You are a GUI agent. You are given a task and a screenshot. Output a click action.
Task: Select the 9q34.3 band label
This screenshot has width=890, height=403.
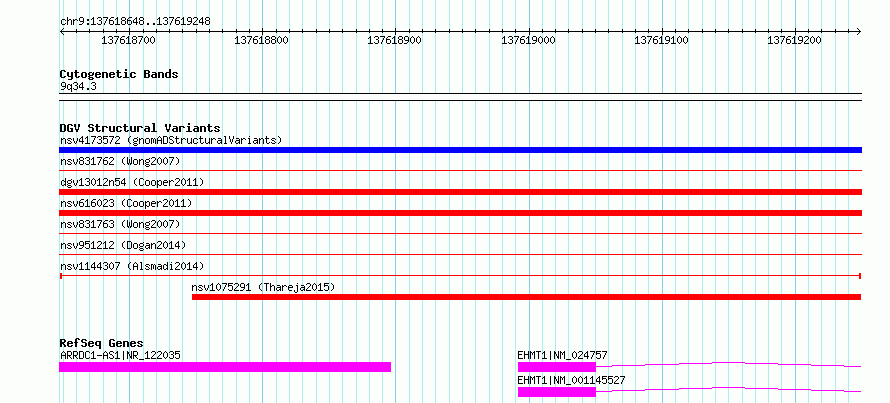pos(78,87)
